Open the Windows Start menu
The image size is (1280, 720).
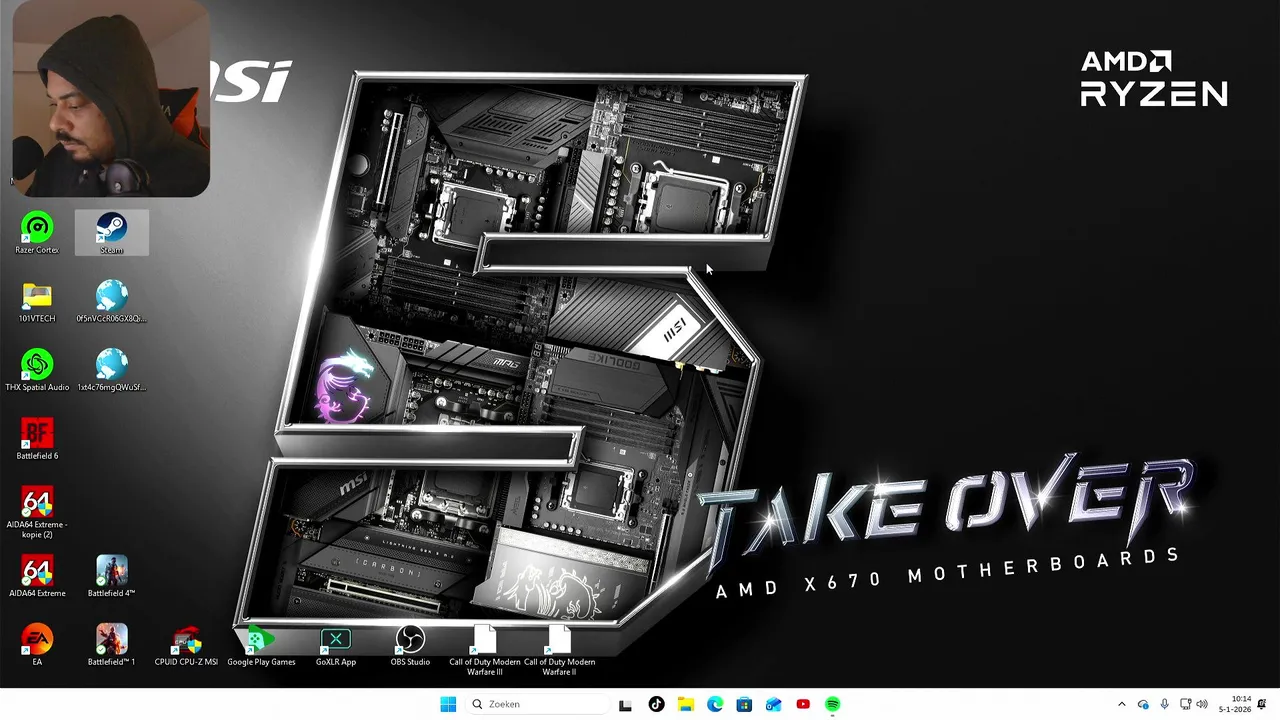[x=448, y=704]
